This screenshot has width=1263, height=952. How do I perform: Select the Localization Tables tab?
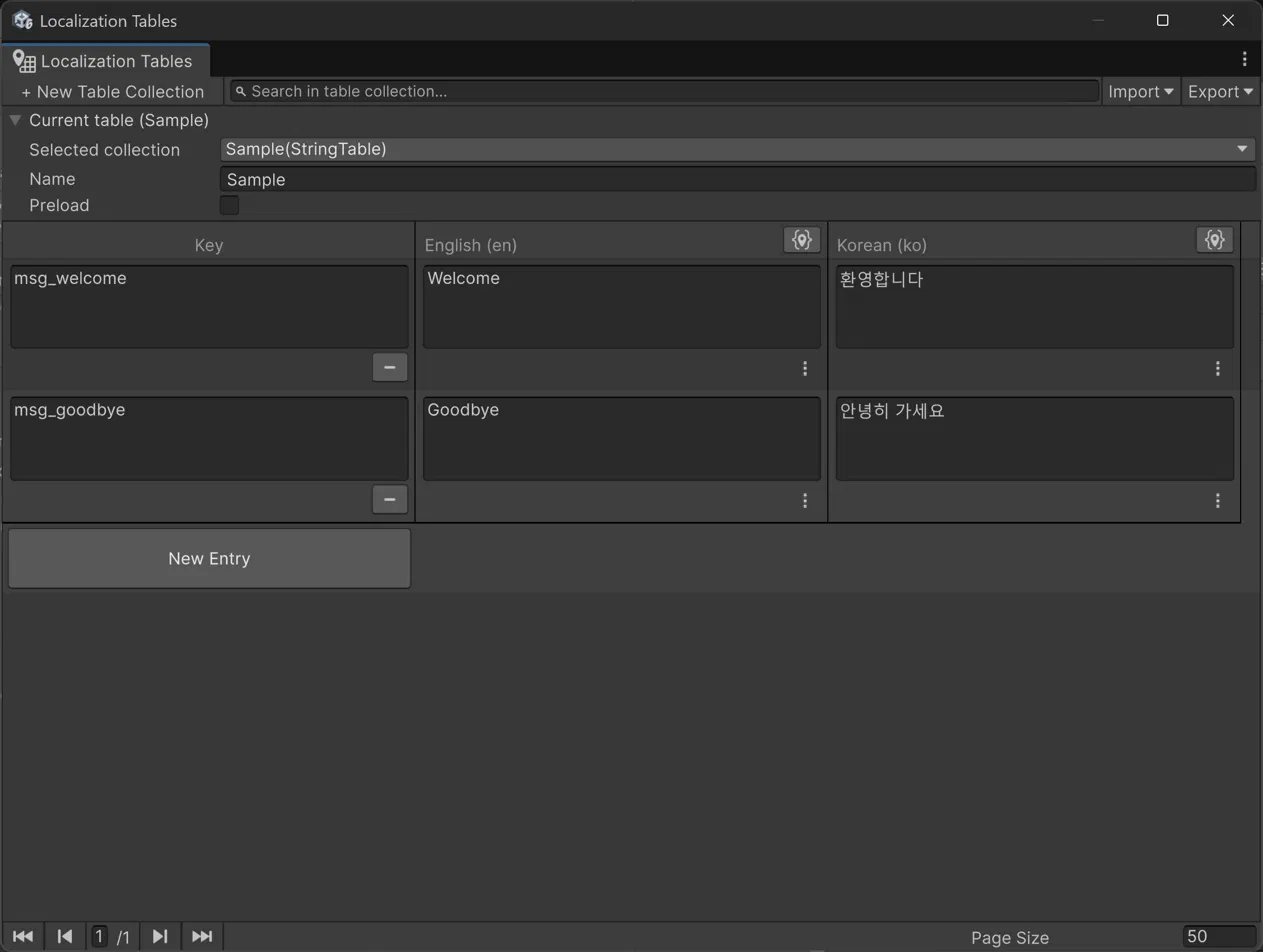[105, 61]
